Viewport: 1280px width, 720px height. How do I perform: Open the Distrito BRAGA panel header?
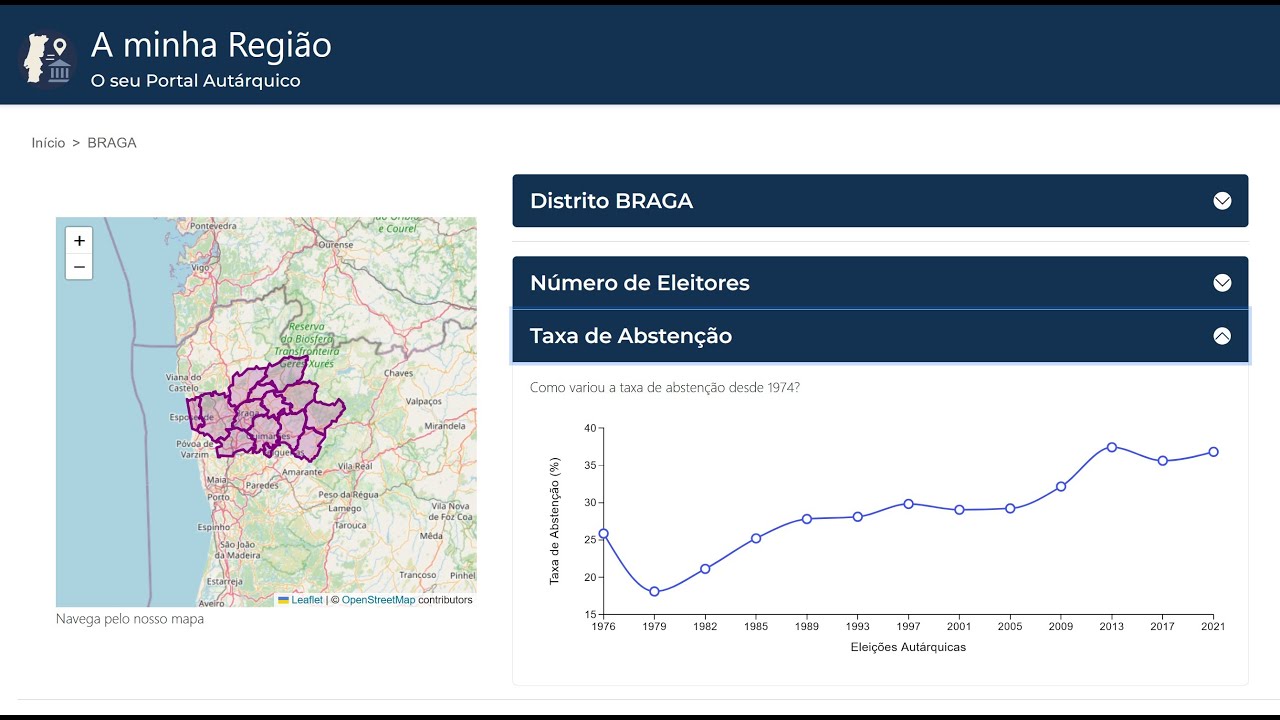pos(880,201)
